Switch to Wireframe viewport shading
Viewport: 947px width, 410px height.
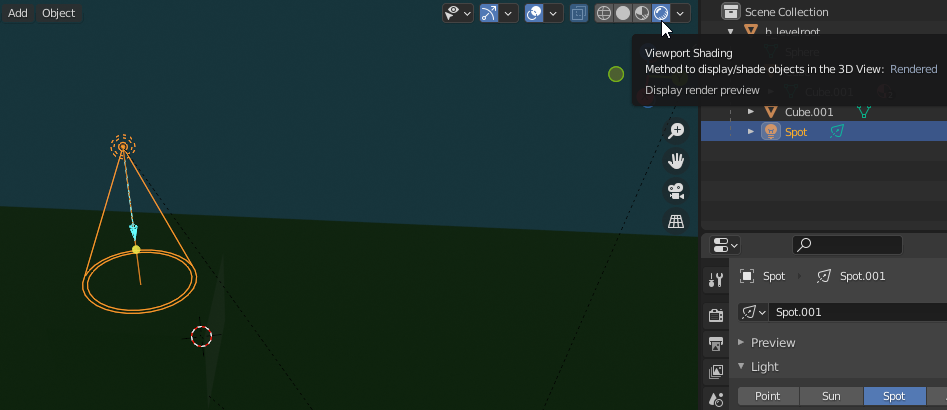[x=604, y=13]
